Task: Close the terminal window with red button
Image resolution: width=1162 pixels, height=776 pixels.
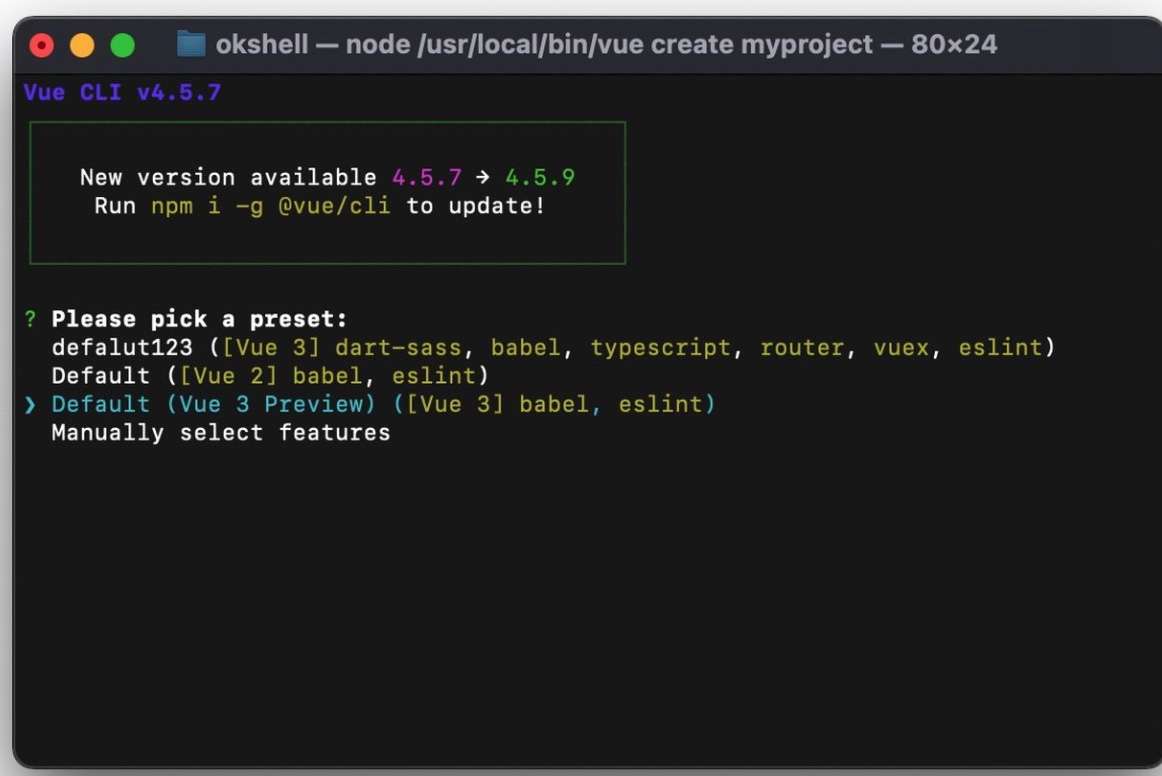Action: (42, 46)
